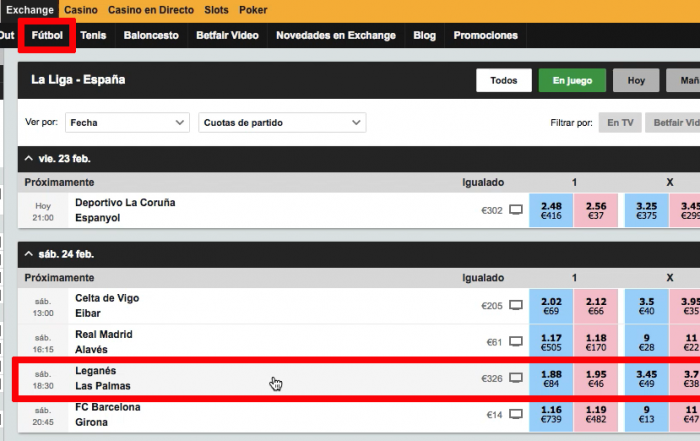Open the Slots tab
The width and height of the screenshot is (700, 441).
[217, 10]
